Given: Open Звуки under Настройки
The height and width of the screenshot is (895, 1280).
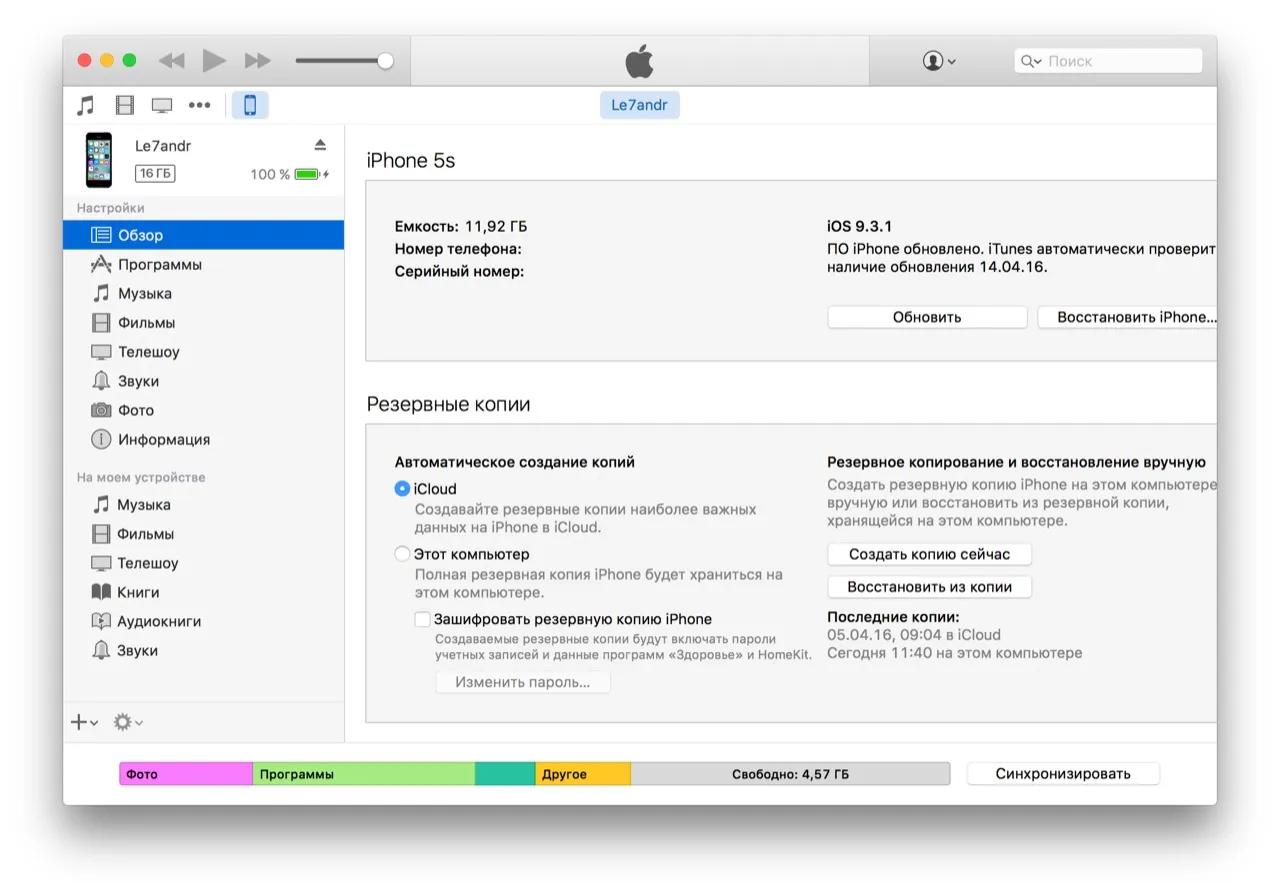Looking at the screenshot, I should point(203,381).
